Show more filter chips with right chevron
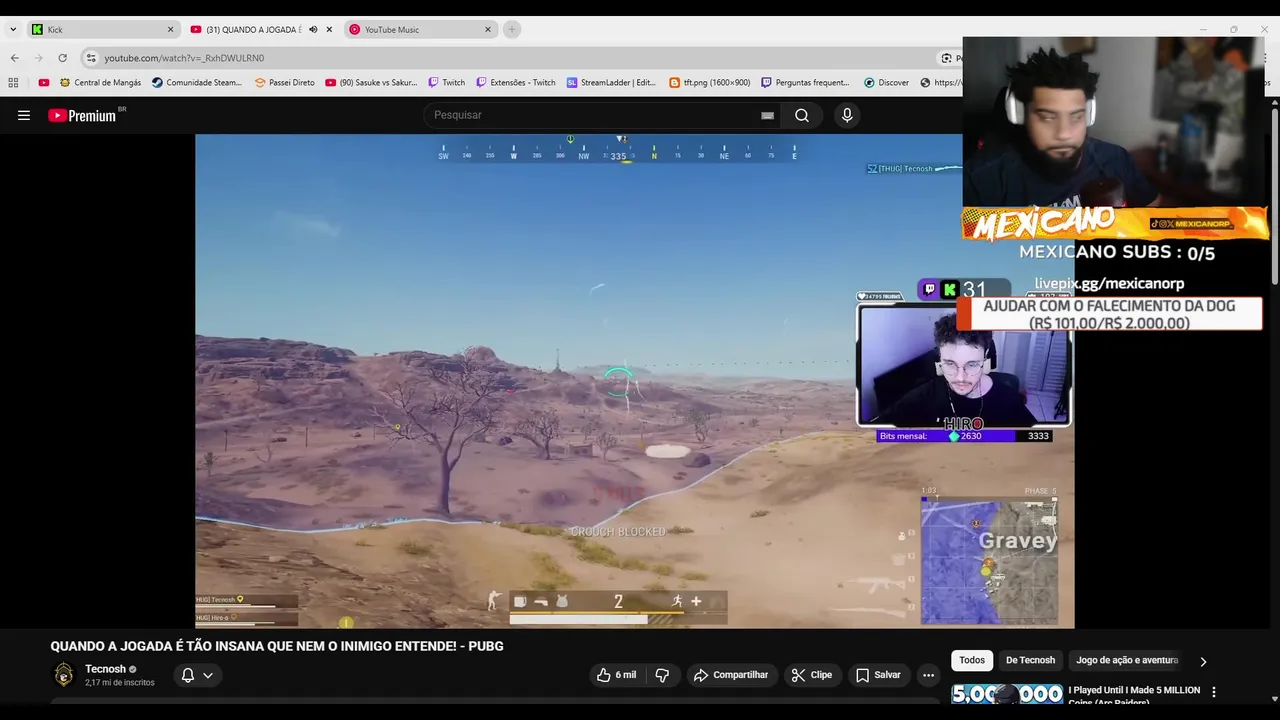 (x=1203, y=661)
